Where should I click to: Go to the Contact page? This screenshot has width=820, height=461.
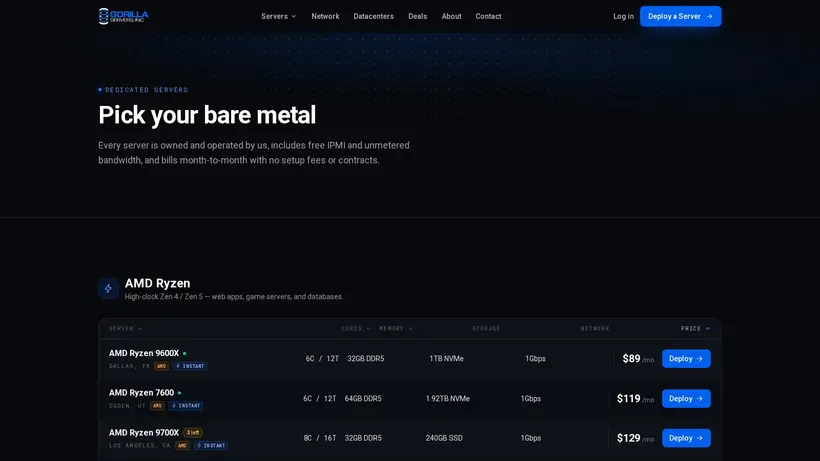pyautogui.click(x=488, y=16)
